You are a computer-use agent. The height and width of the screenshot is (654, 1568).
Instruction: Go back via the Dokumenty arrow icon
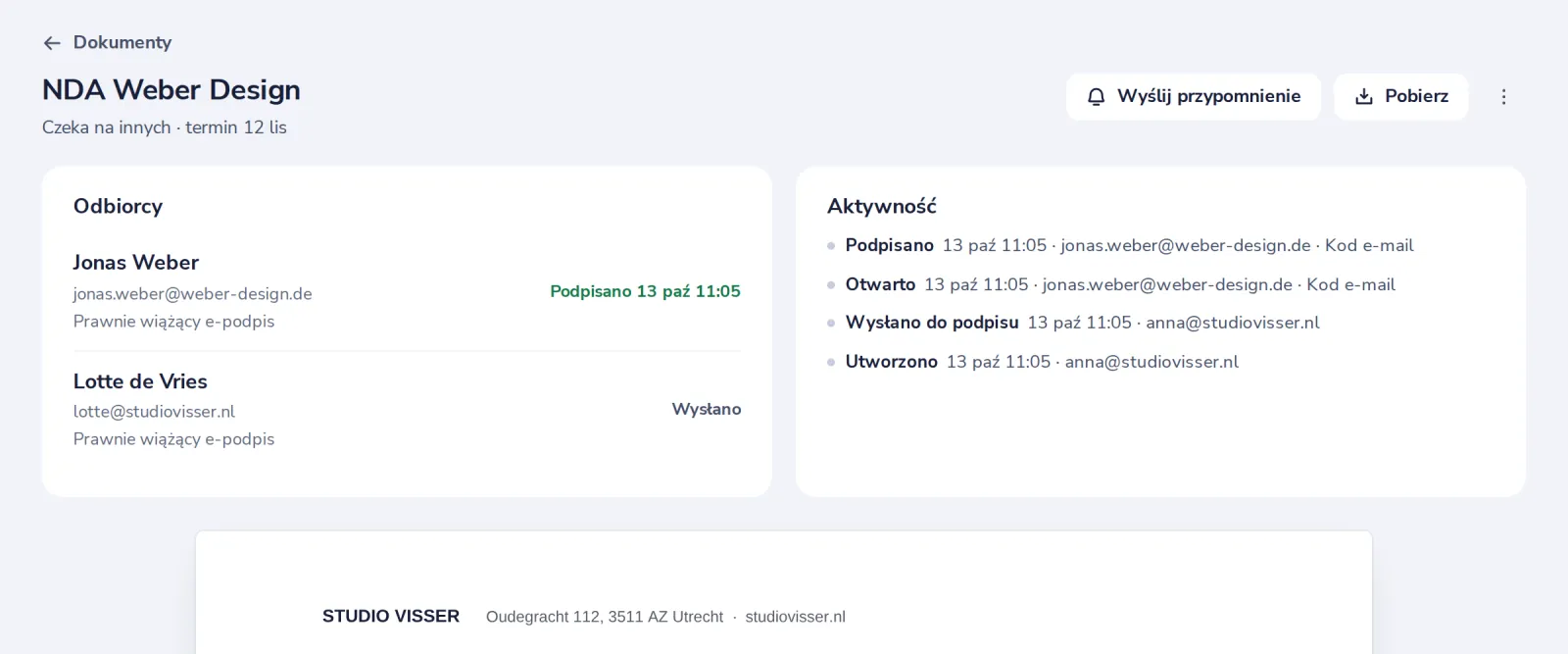click(52, 43)
